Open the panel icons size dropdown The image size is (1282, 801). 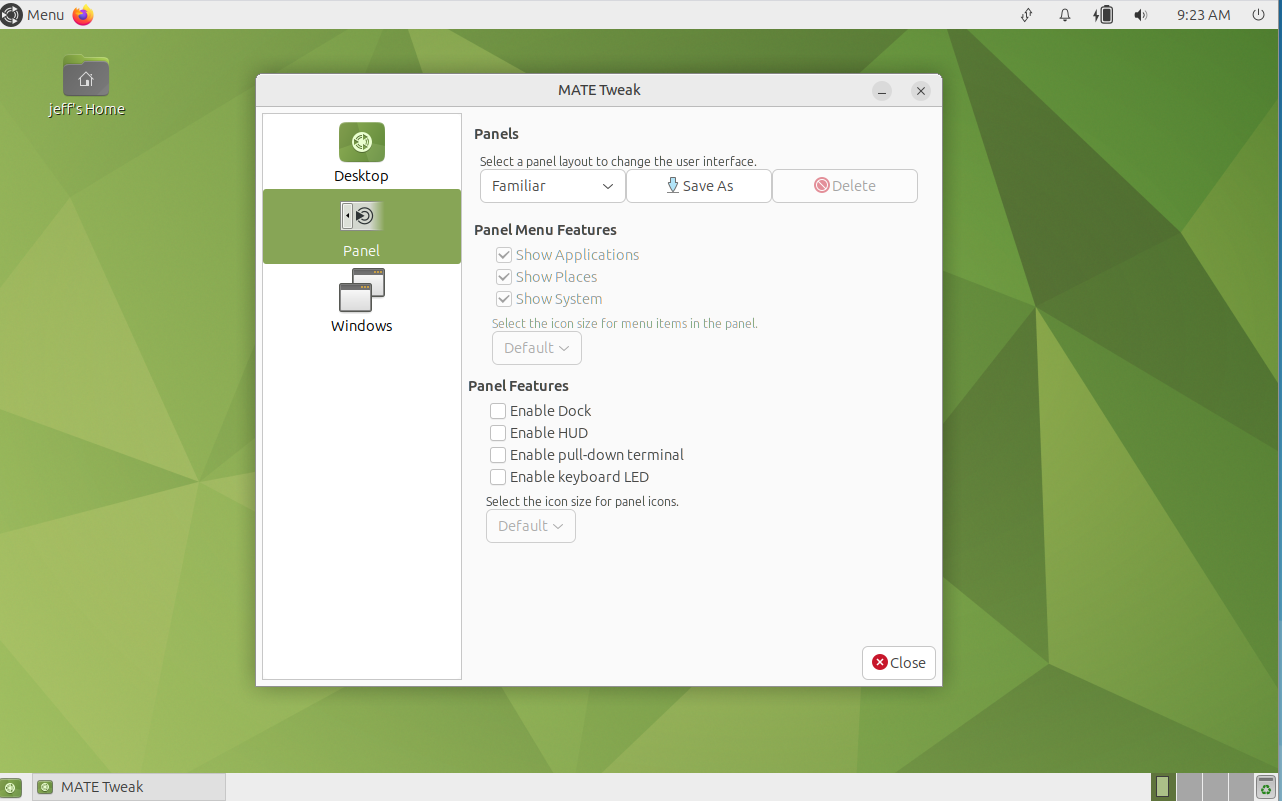tap(531, 526)
